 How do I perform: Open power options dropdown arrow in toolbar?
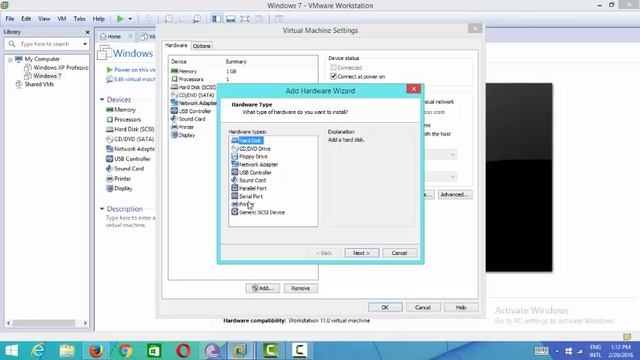[130, 19]
